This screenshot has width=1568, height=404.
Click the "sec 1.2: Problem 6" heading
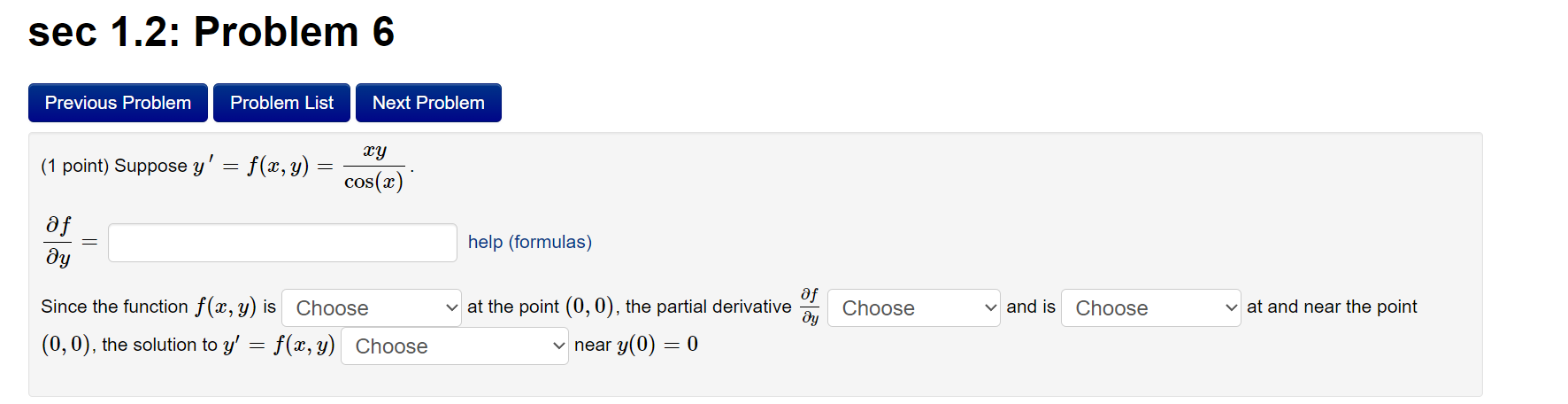[211, 33]
